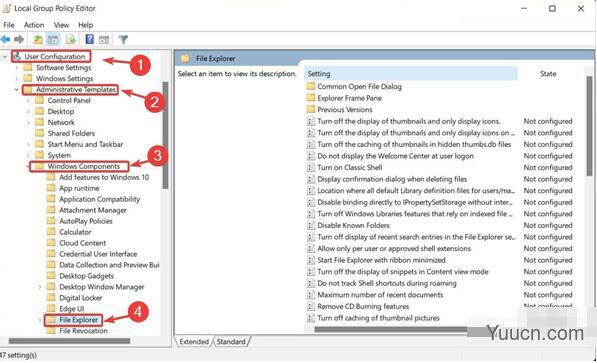The height and width of the screenshot is (363, 597).
Task: Click the Digital Locker folder icon
Action: [51, 297]
